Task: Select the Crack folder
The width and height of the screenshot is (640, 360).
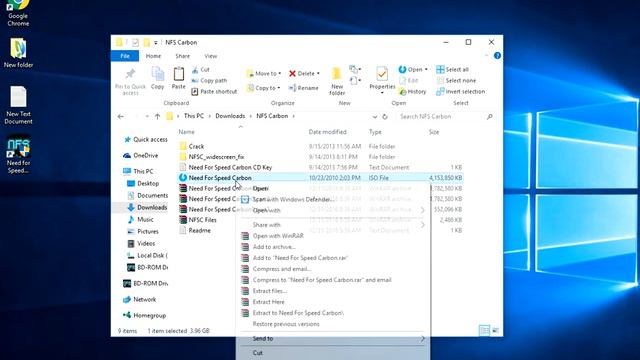Action: [192, 146]
